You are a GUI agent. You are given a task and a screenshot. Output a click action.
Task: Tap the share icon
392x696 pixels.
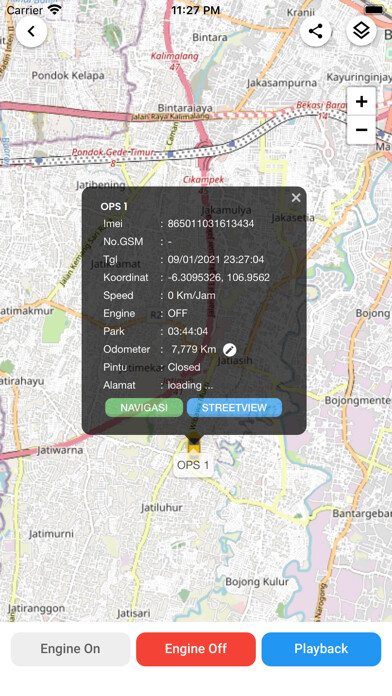315,32
